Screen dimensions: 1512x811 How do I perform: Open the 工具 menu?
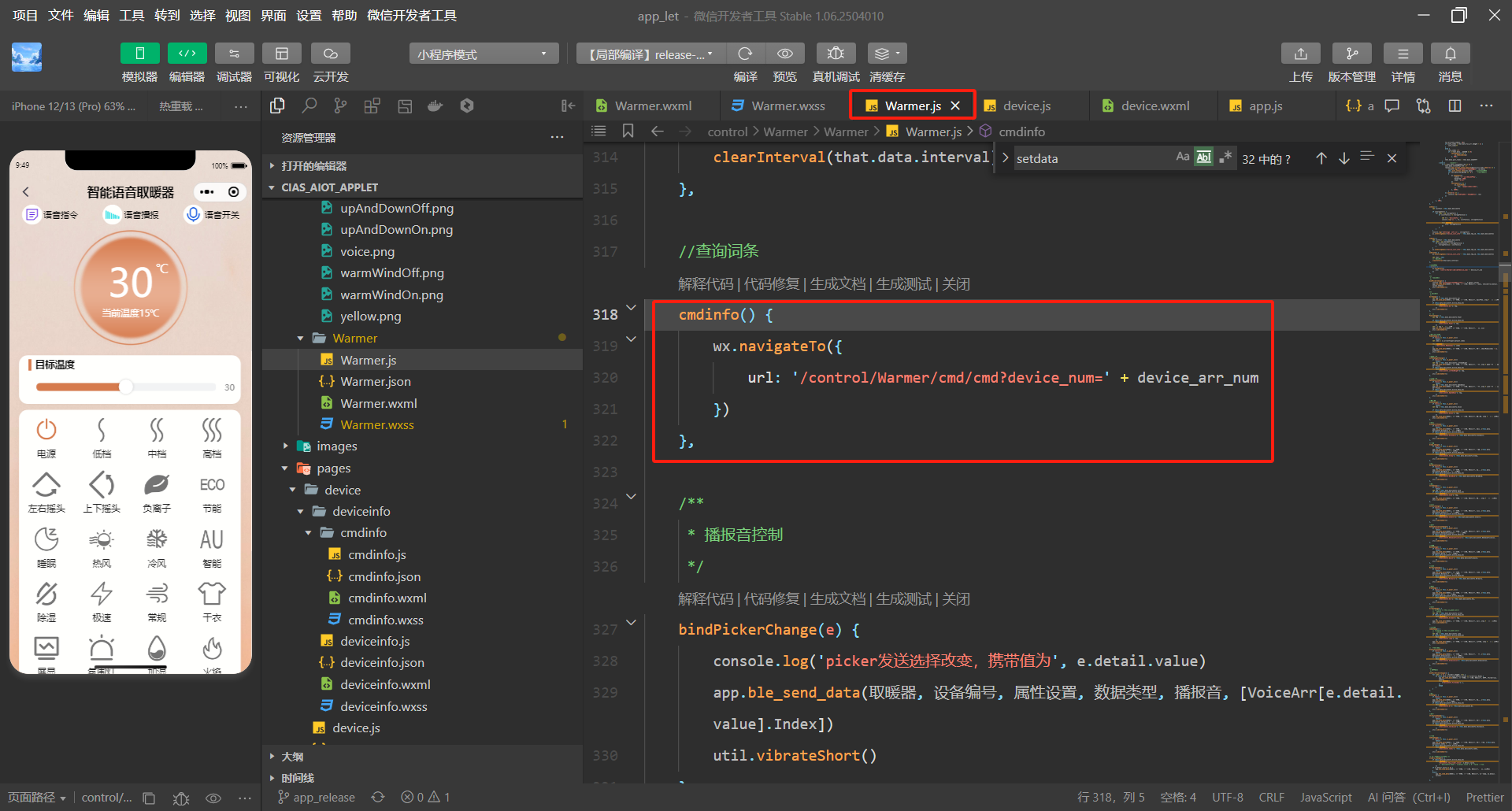[132, 16]
